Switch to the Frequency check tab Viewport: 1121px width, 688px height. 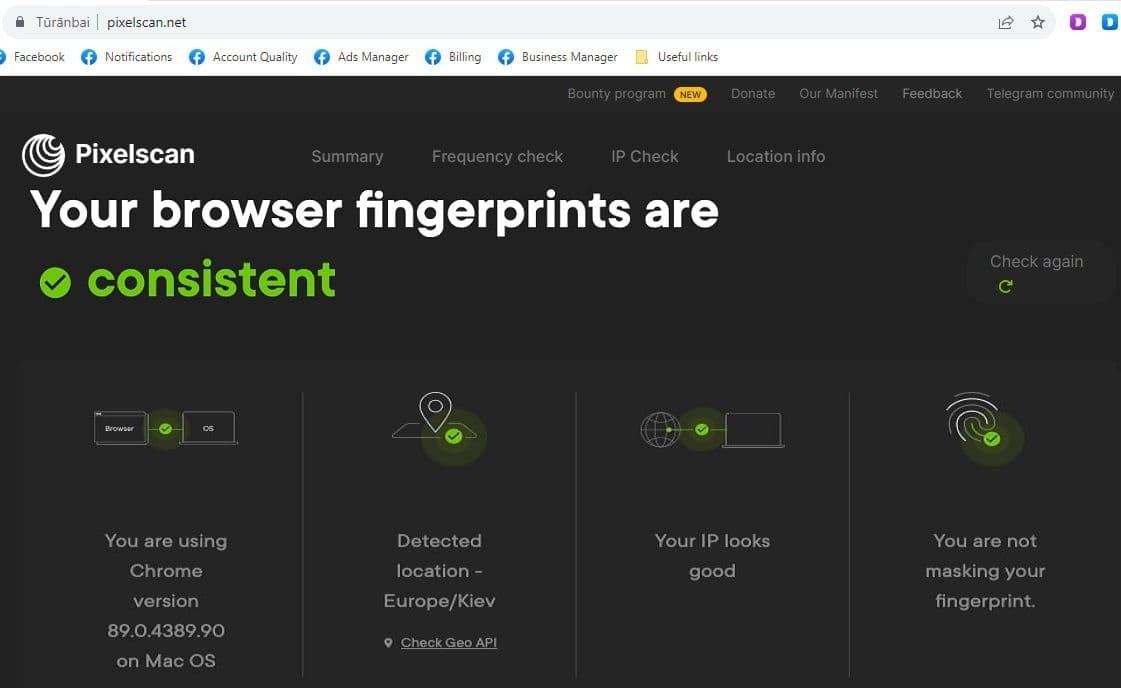click(497, 156)
